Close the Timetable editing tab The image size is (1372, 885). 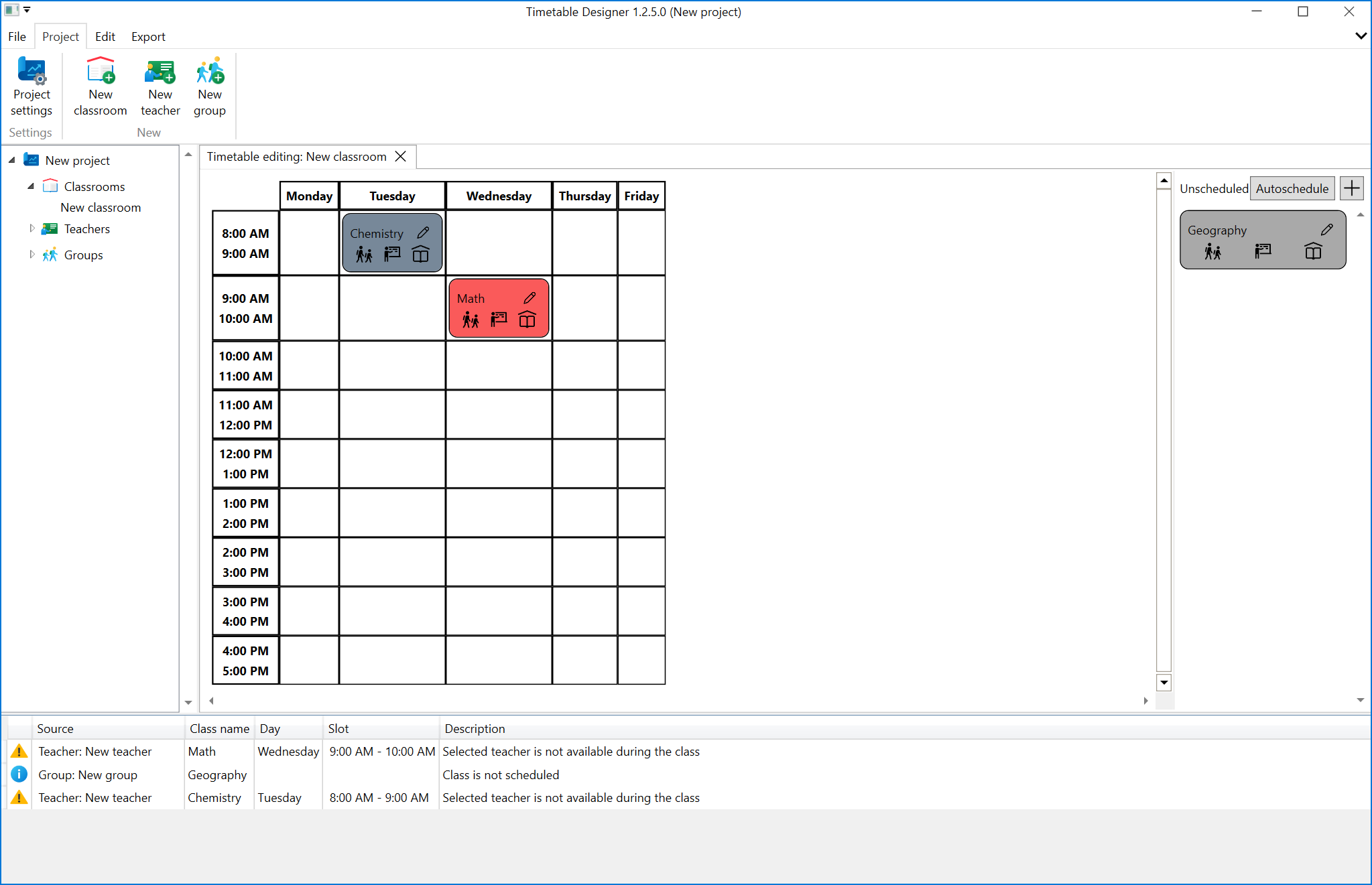pos(401,156)
